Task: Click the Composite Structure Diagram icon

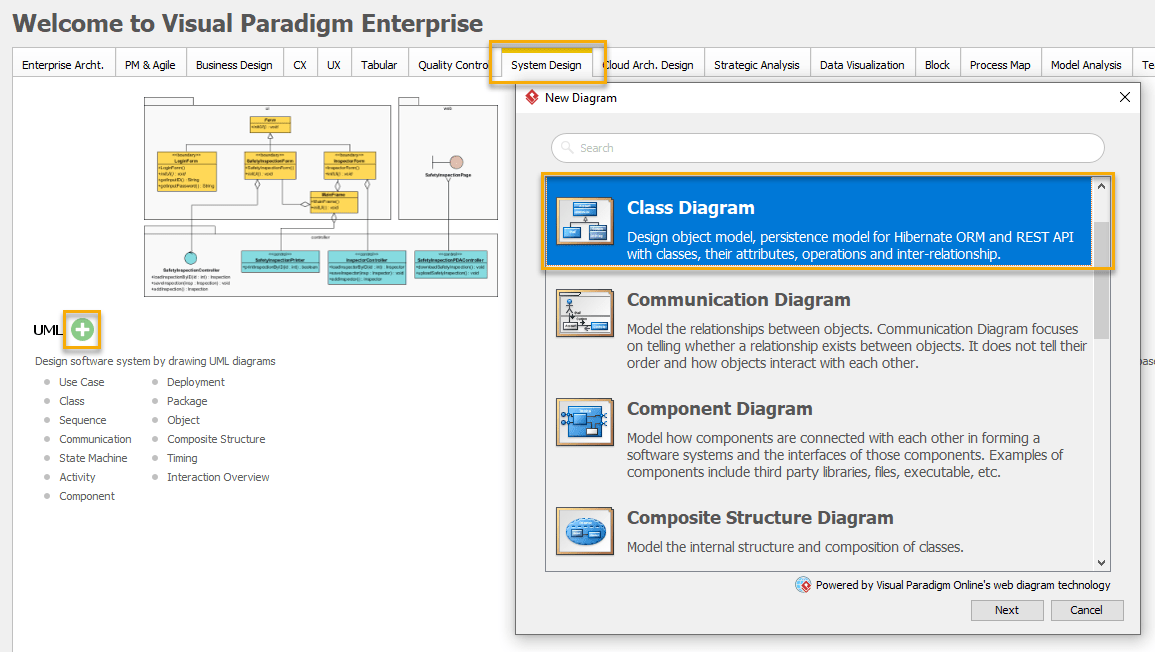Action: (x=586, y=531)
